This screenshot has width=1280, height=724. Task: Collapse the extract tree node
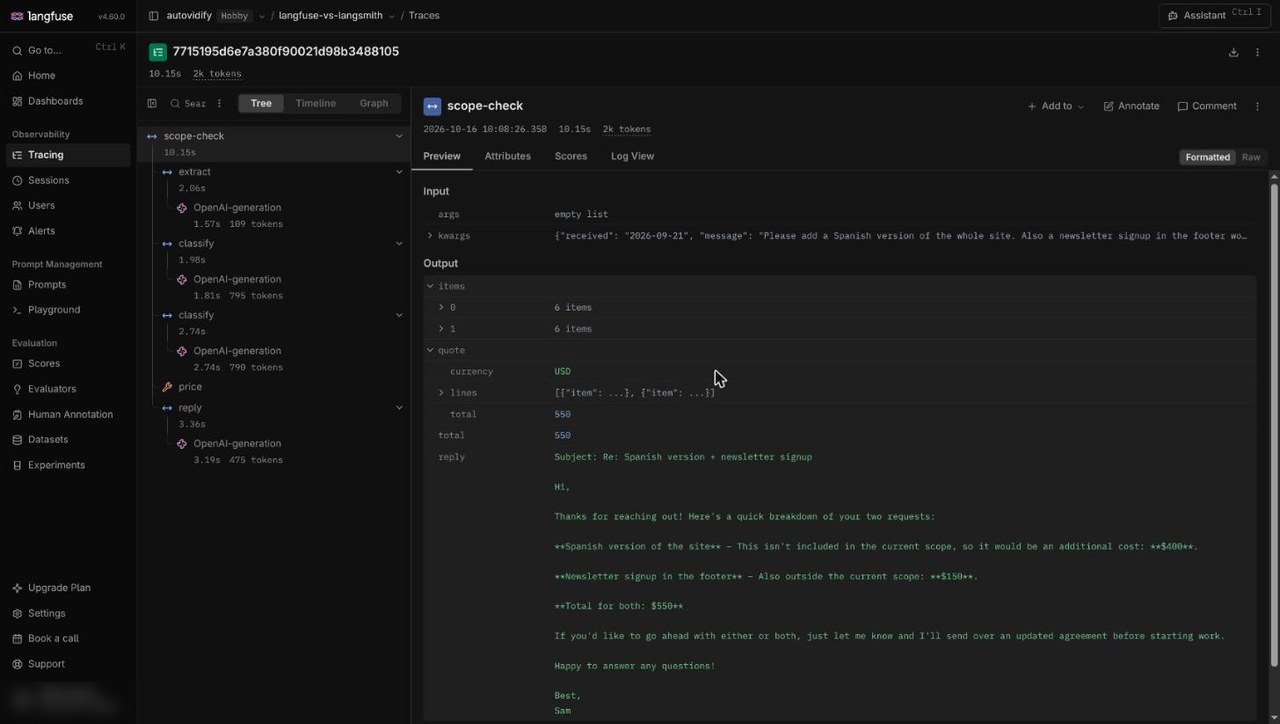click(399, 172)
